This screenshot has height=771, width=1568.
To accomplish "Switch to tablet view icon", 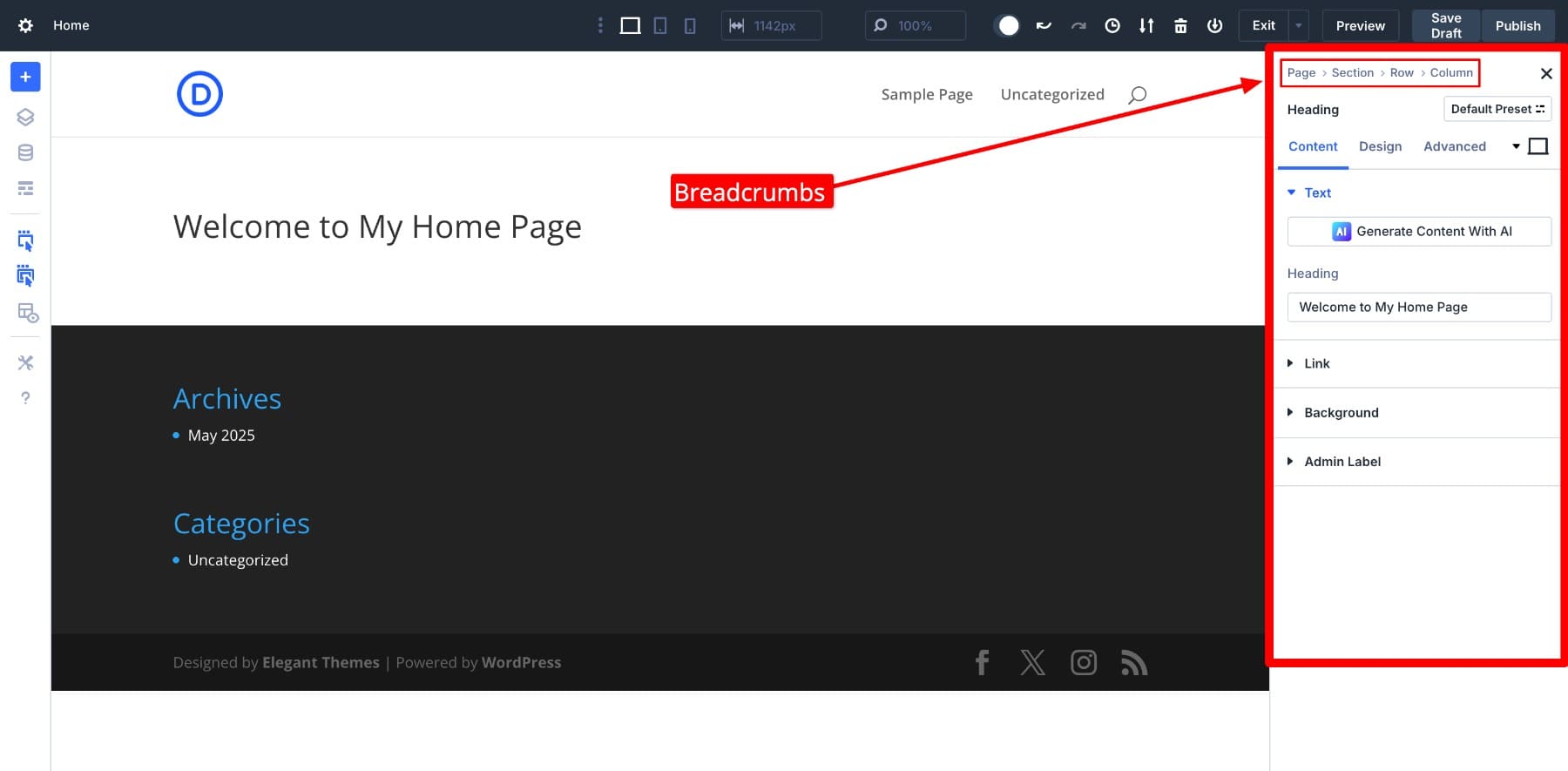I will pos(660,25).
